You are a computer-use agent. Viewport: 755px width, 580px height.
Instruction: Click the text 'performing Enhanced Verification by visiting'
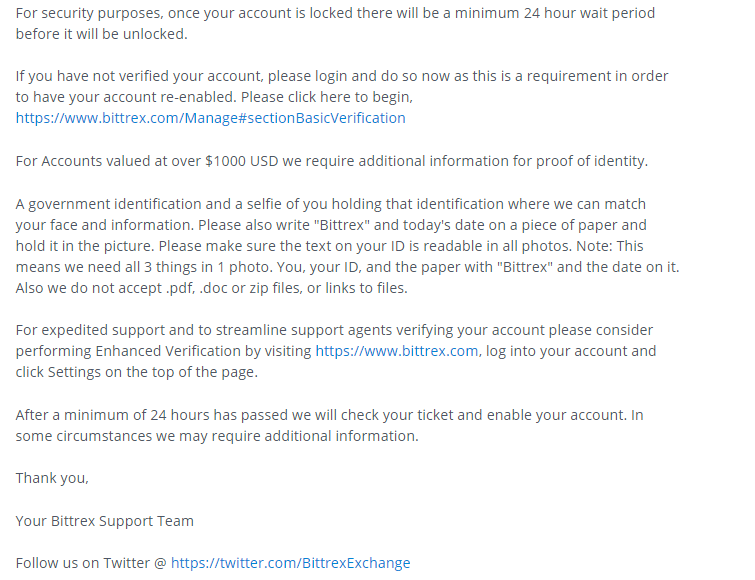click(163, 351)
